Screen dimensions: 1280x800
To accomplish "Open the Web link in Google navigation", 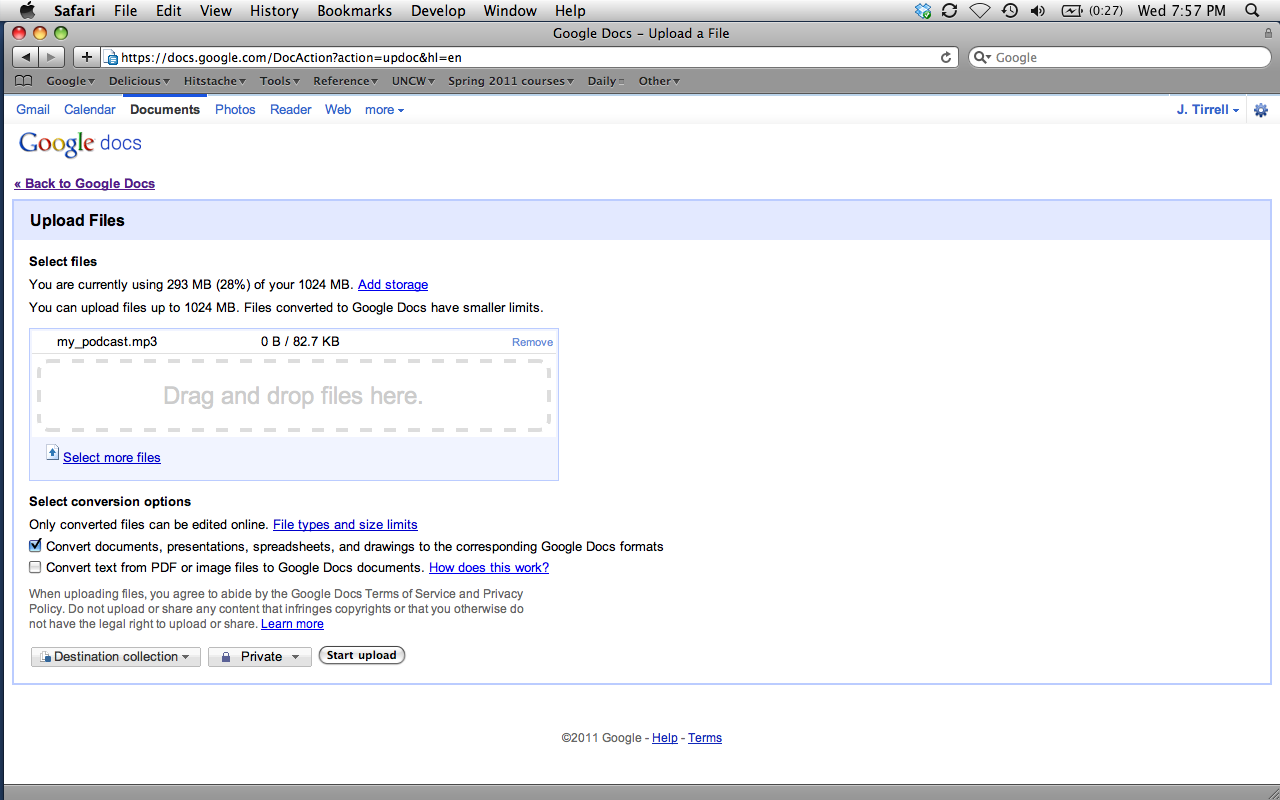I will [x=338, y=110].
